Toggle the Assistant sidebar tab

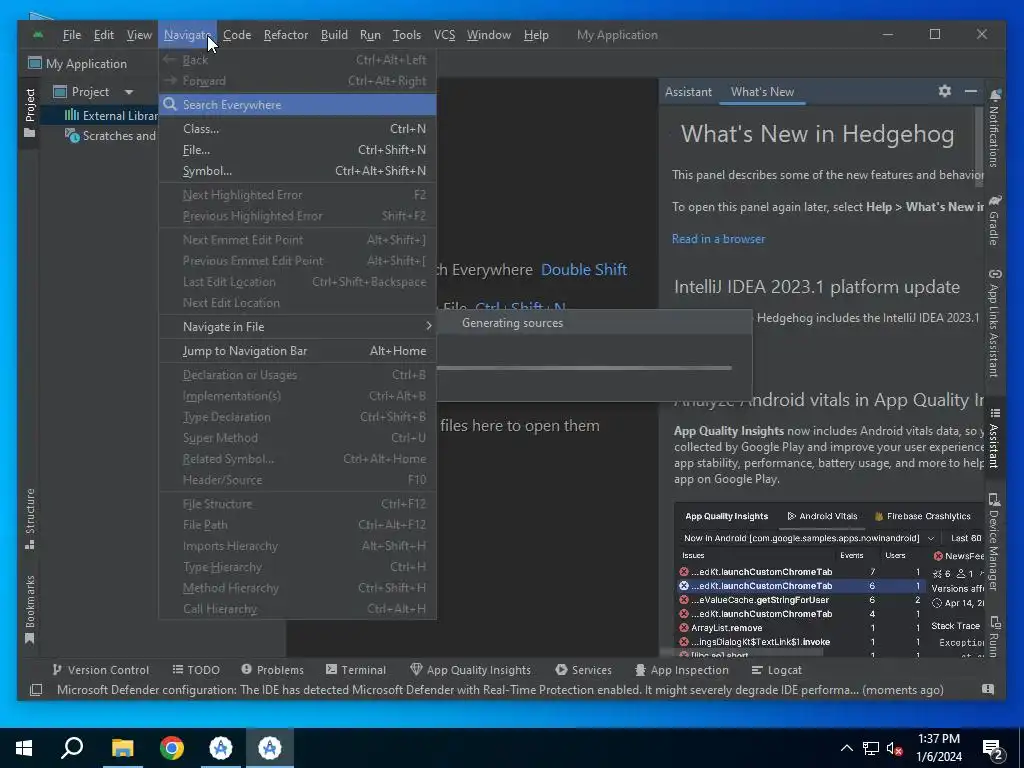coord(994,438)
